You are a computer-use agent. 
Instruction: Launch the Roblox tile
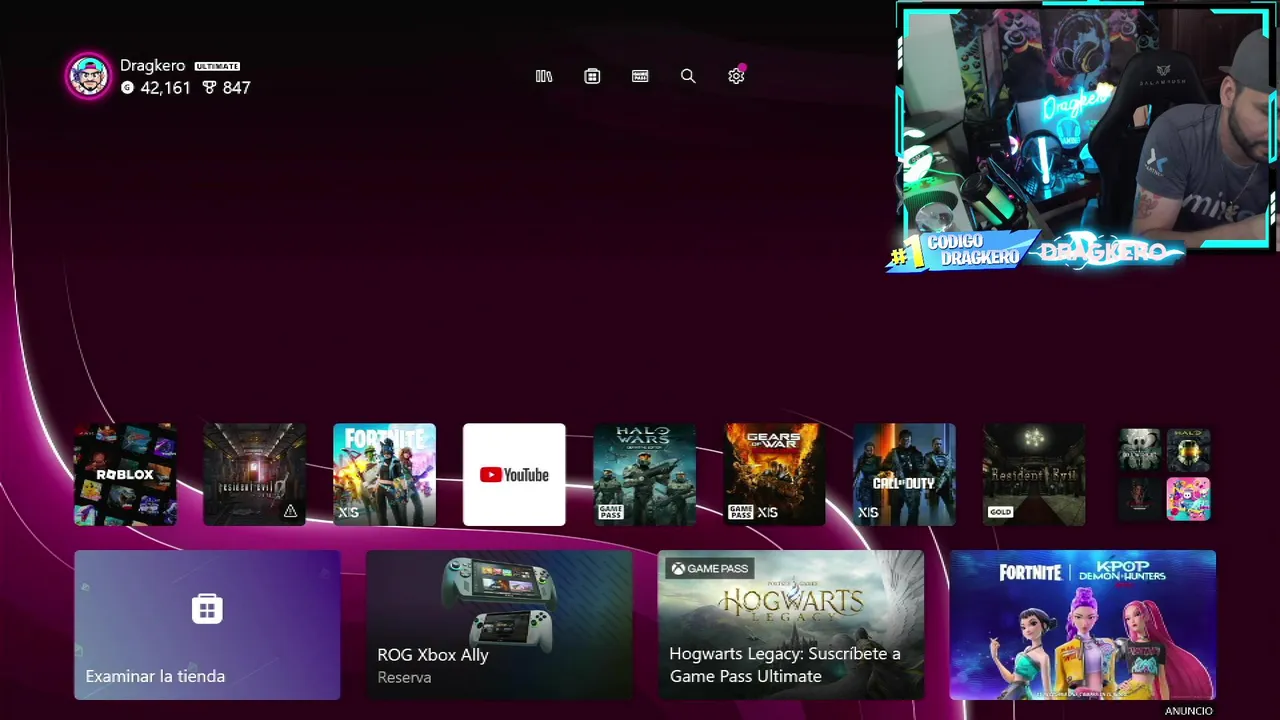(x=125, y=474)
